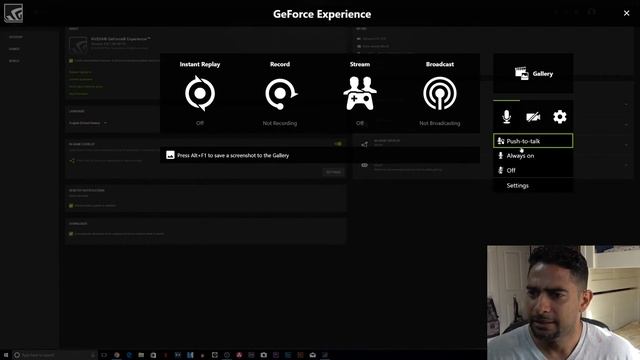Click the 'Press Alt+F1 to save a screenshot' text

coord(233,156)
